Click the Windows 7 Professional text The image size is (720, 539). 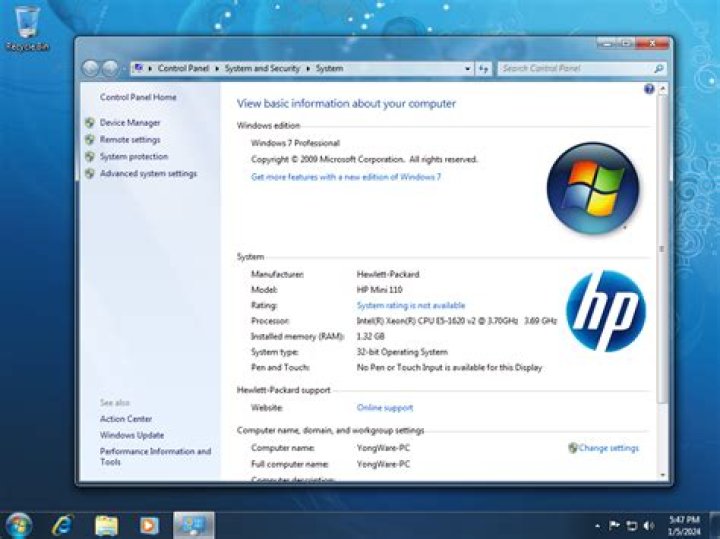(295, 143)
